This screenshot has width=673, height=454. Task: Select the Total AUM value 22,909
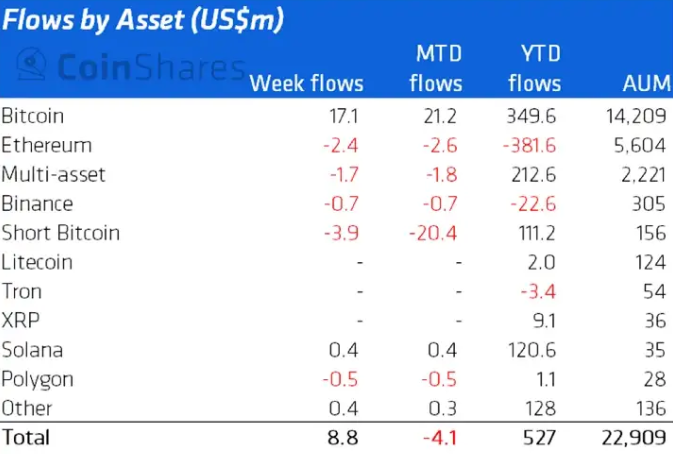(632, 437)
